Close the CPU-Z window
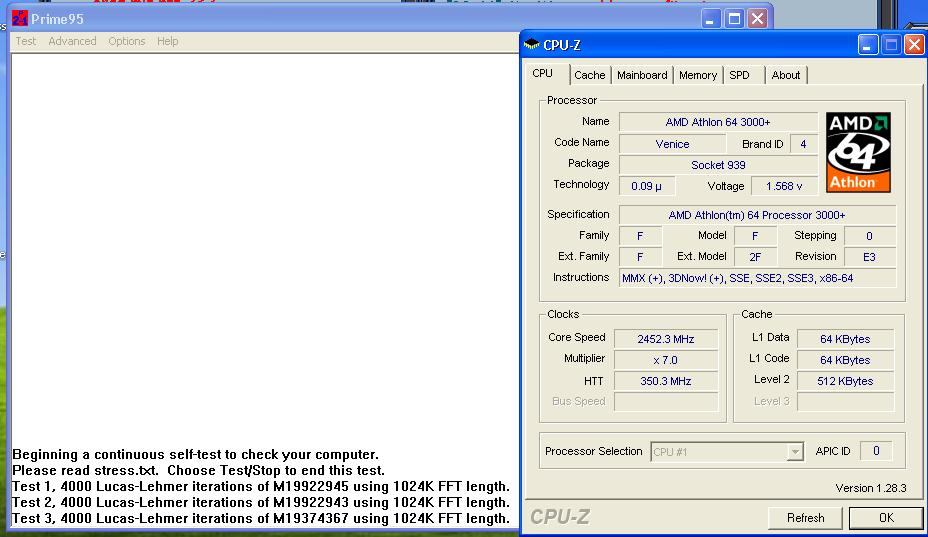This screenshot has width=928, height=537. pos(914,45)
